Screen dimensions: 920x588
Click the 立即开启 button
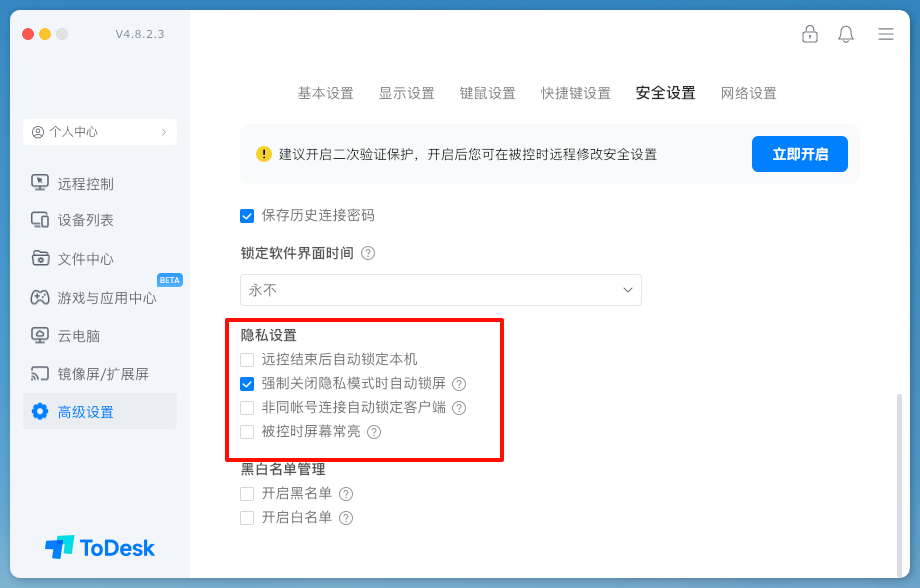point(800,154)
